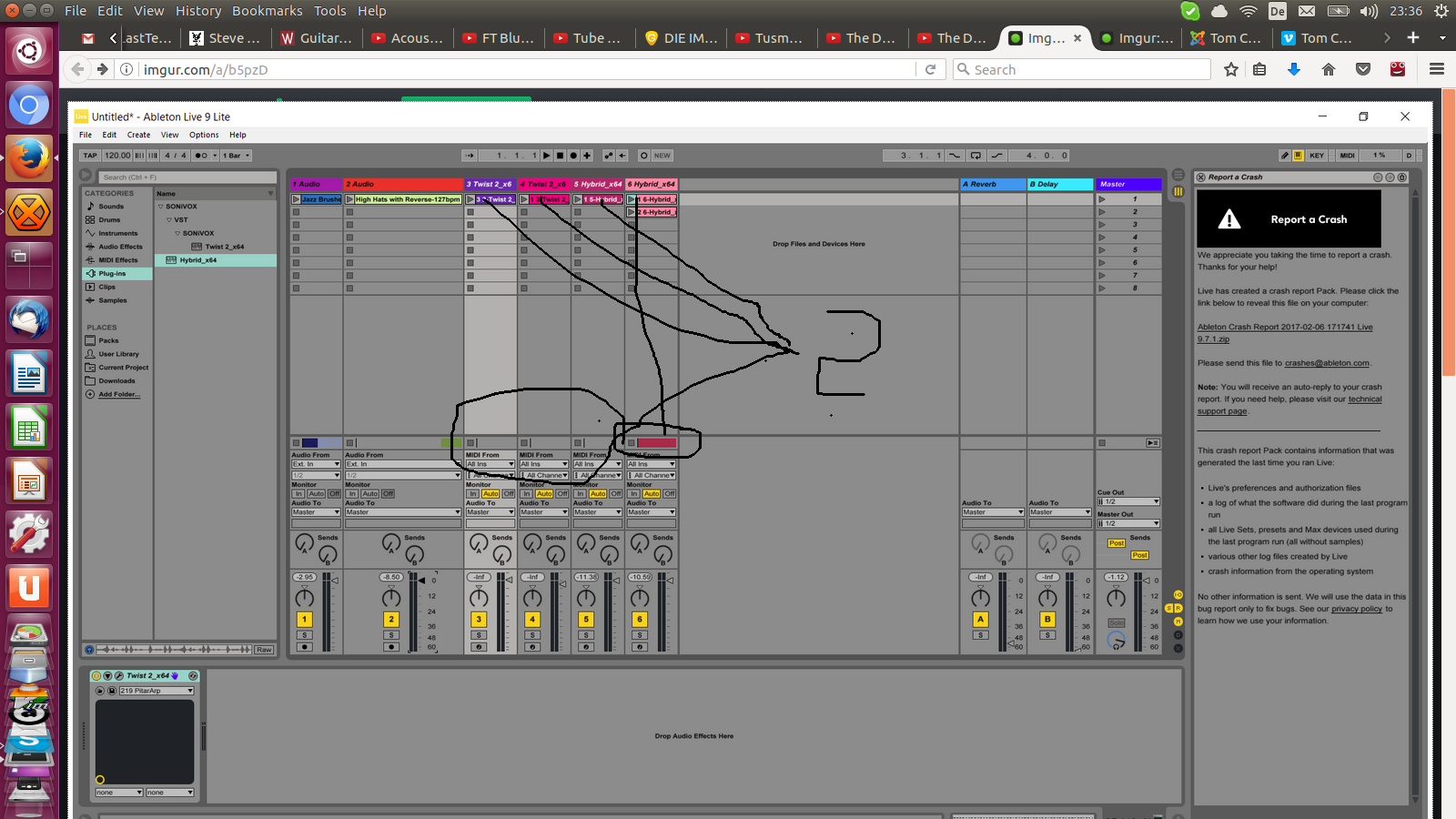This screenshot has width=1456, height=819.
Task: Toggle track 1 activator button
Action: tap(305, 620)
